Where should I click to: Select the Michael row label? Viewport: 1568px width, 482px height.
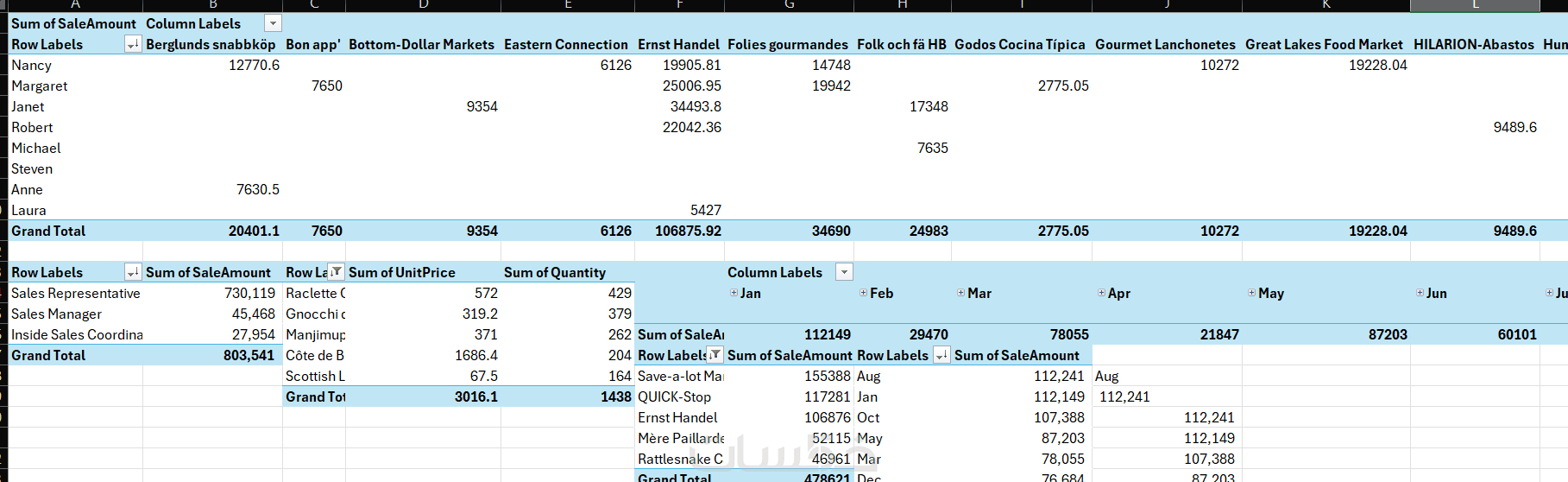point(36,148)
